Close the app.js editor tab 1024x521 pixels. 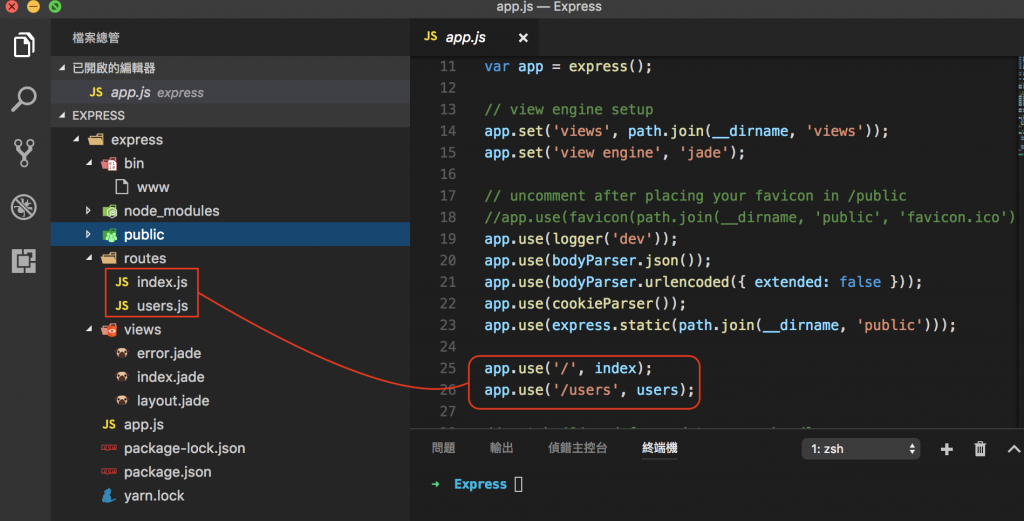tap(523, 38)
